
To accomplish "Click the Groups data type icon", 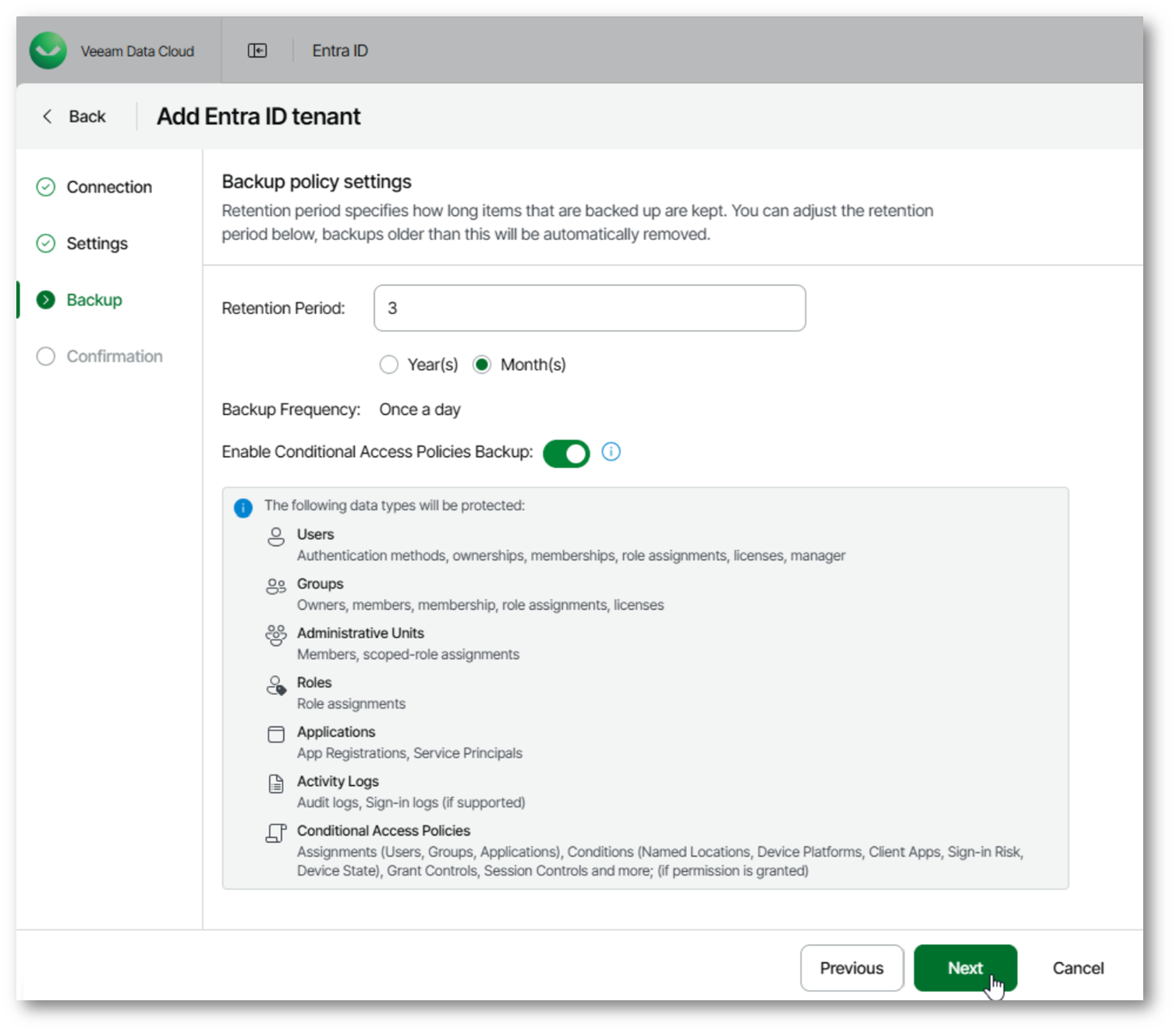I will click(x=276, y=586).
